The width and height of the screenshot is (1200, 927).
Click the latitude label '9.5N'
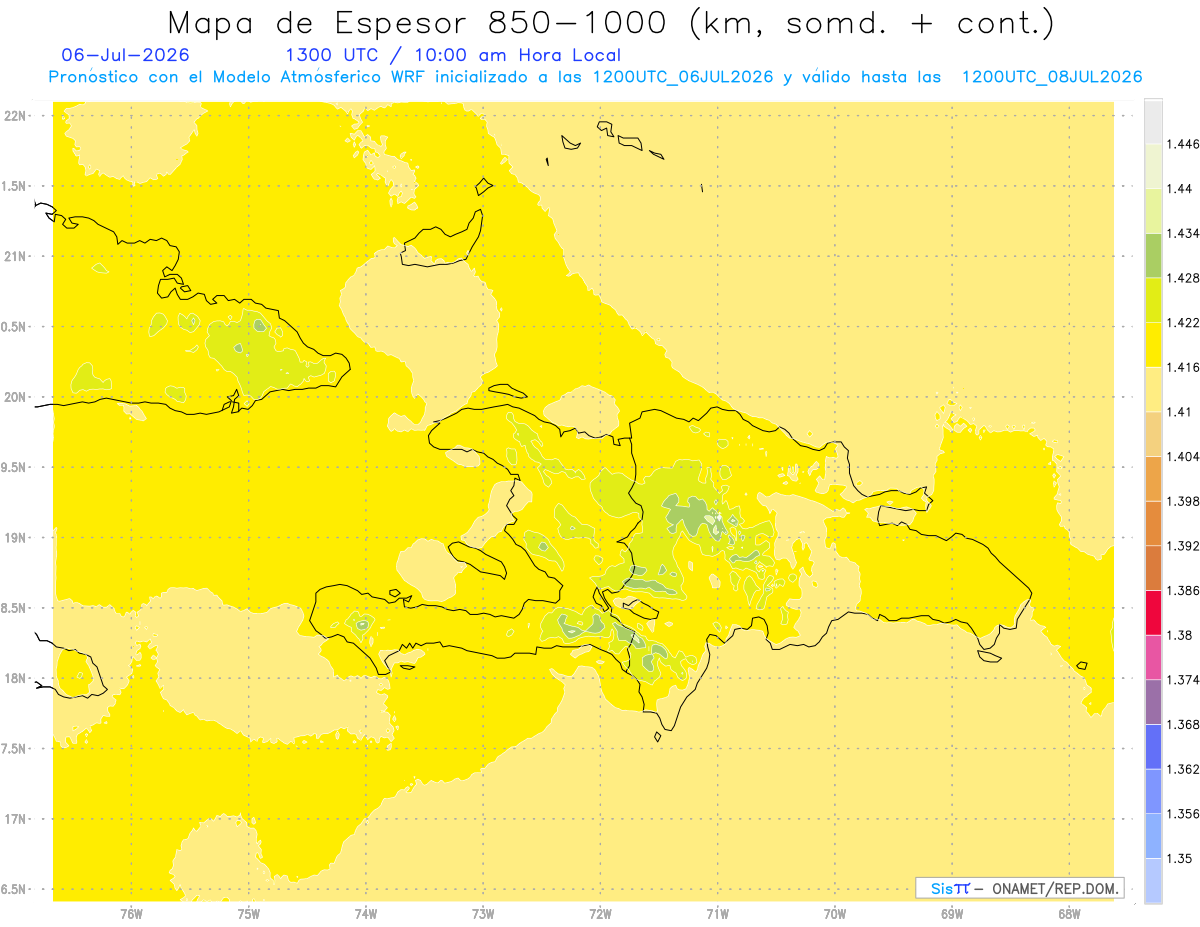pyautogui.click(x=15, y=468)
